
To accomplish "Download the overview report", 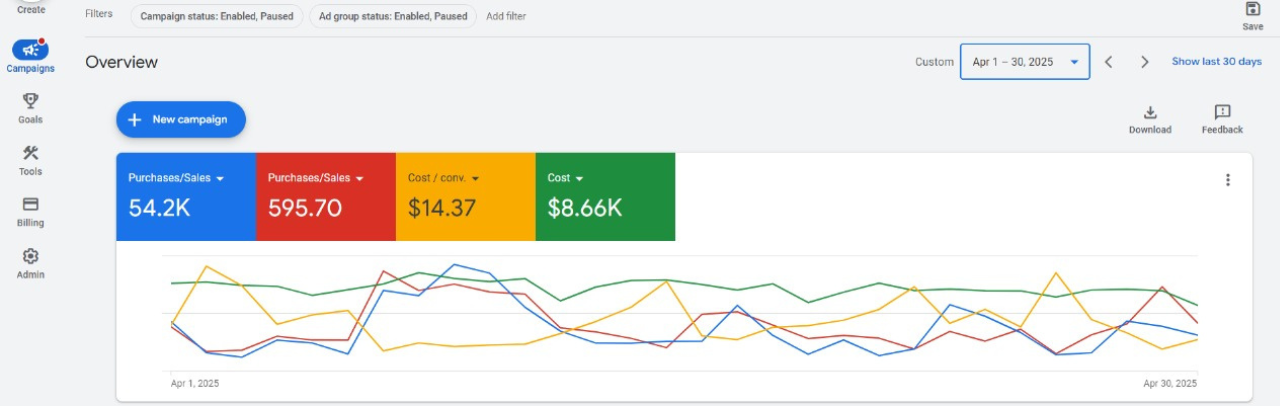I will [1150, 113].
